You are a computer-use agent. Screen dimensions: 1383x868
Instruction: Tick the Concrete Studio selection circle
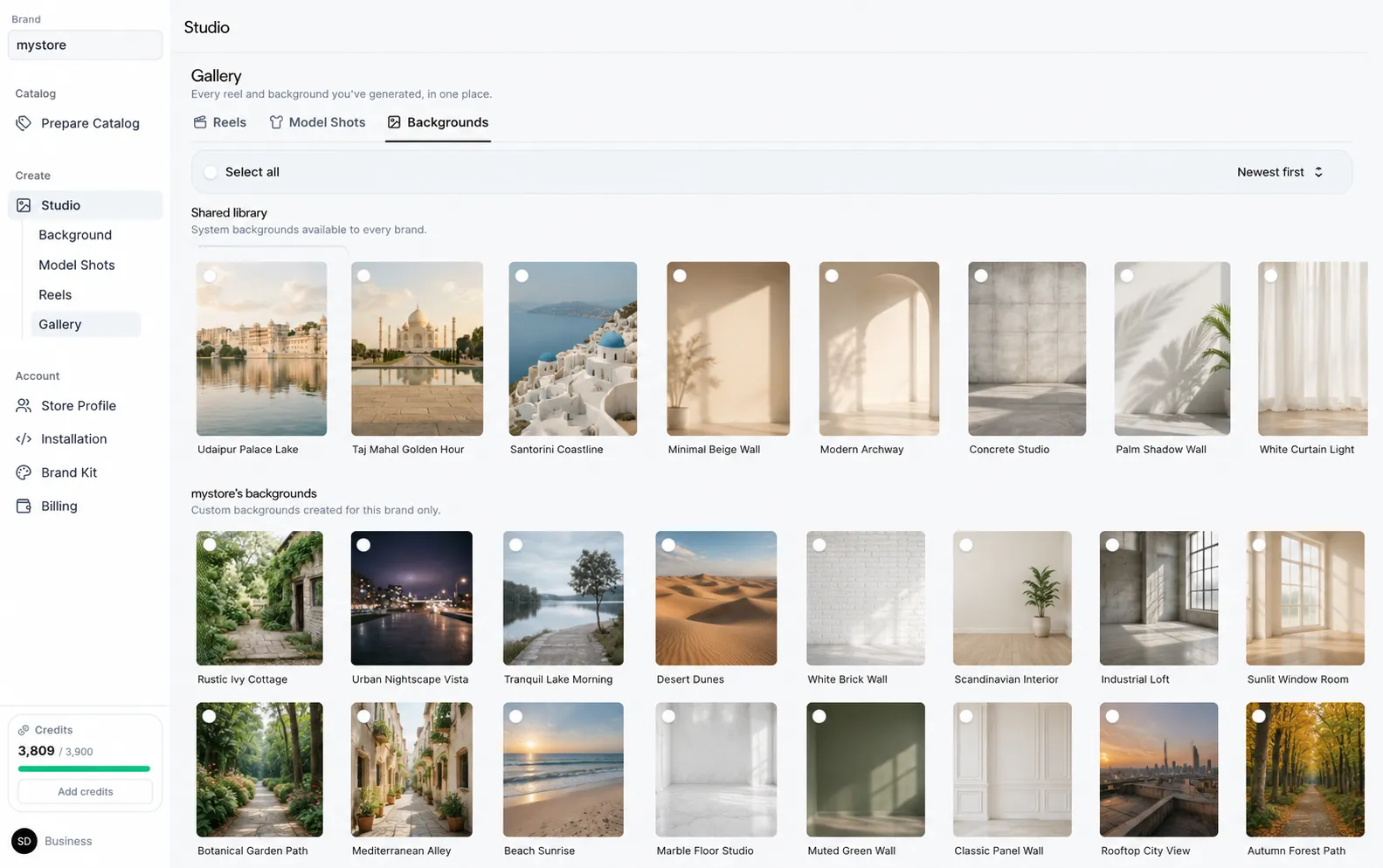(x=981, y=276)
